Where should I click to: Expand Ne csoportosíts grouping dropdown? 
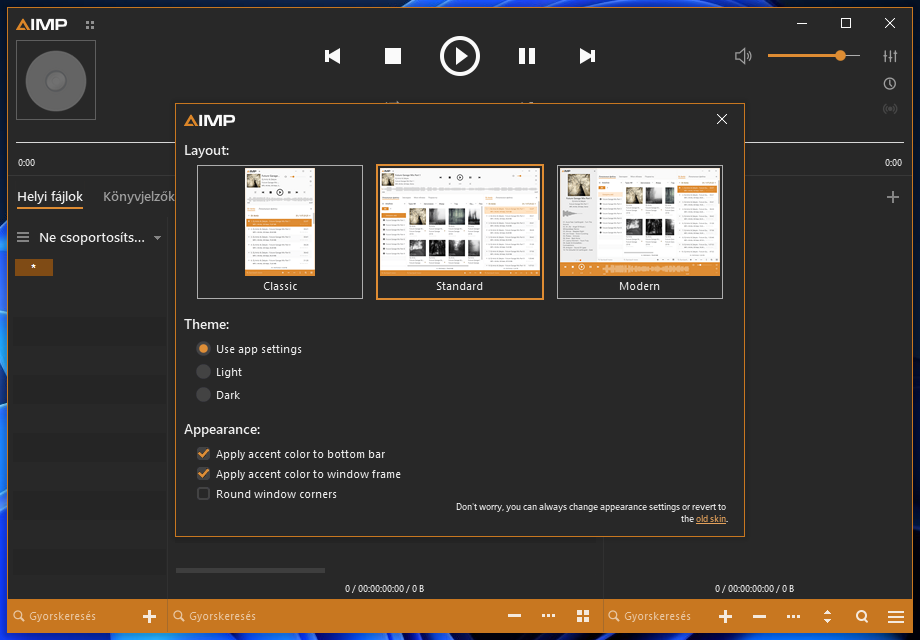coord(157,238)
